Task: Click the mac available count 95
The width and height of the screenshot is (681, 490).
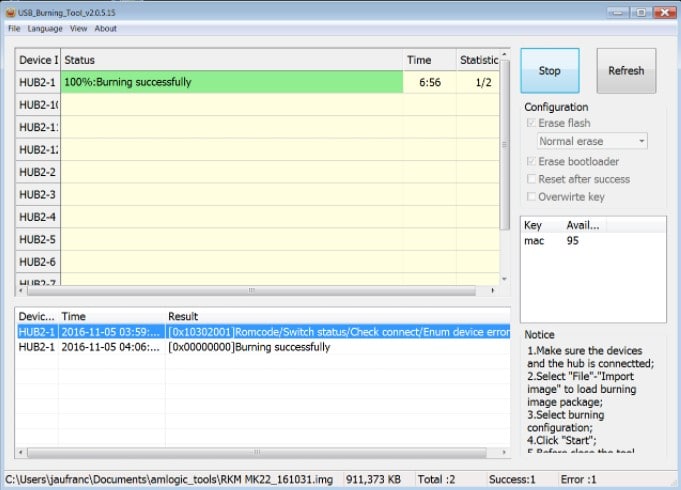Action: 573,241
